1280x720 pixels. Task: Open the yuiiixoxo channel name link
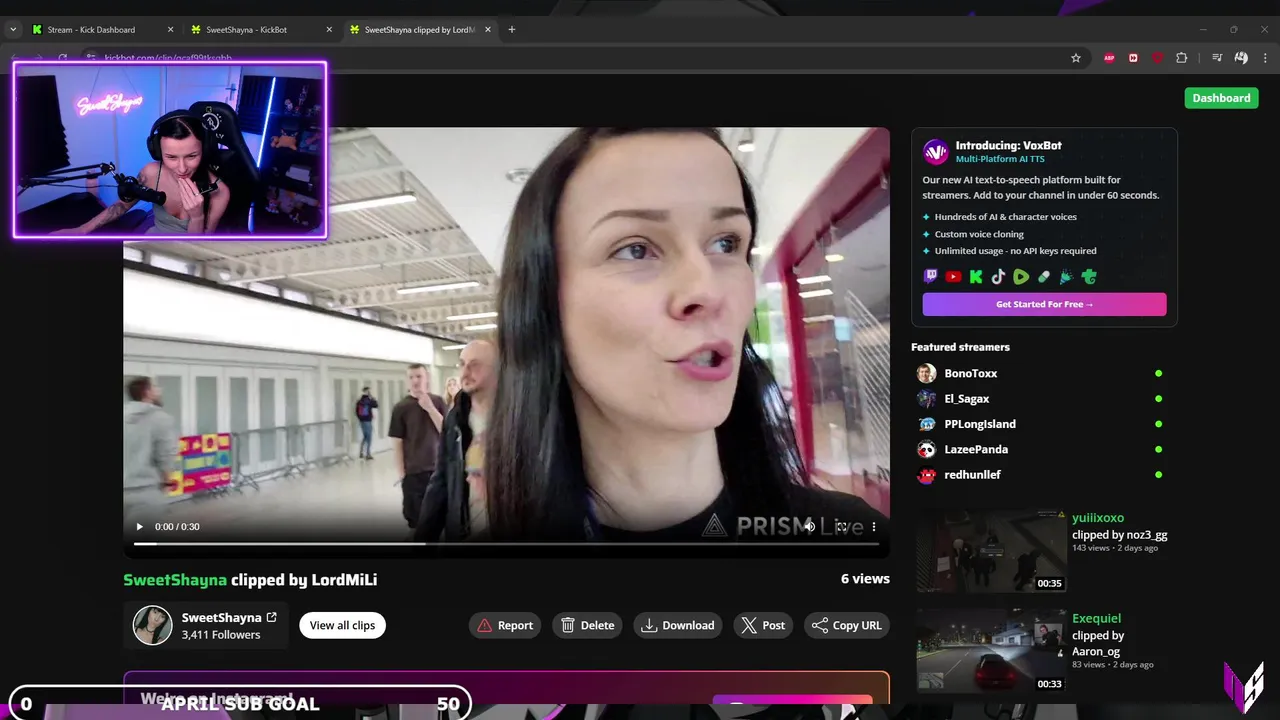click(x=1098, y=518)
